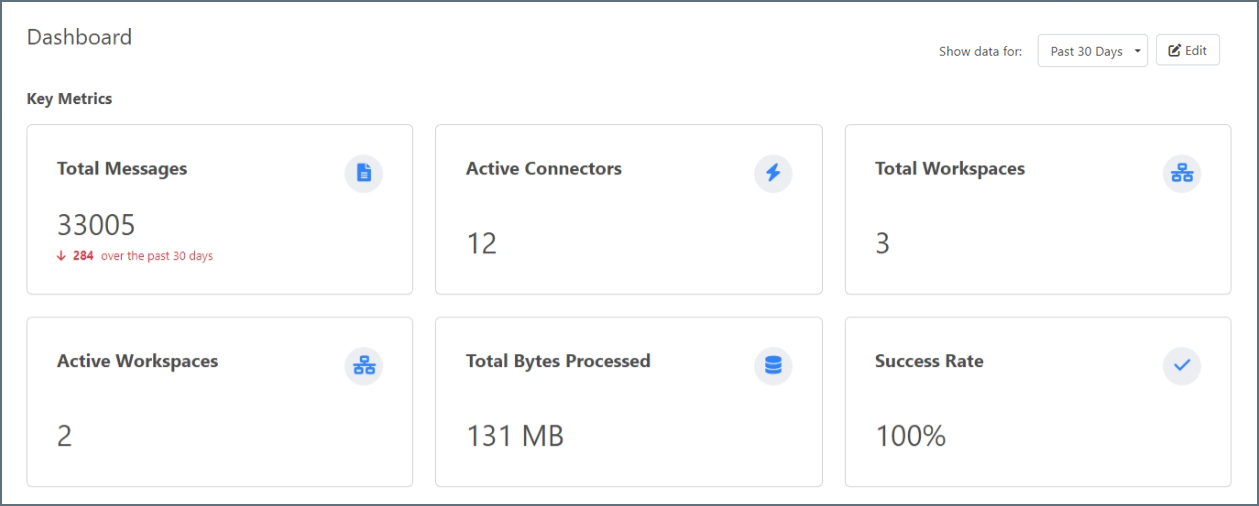Click the Active Connectors card value 12
Viewport: 1259px width, 506px height.
click(x=481, y=243)
